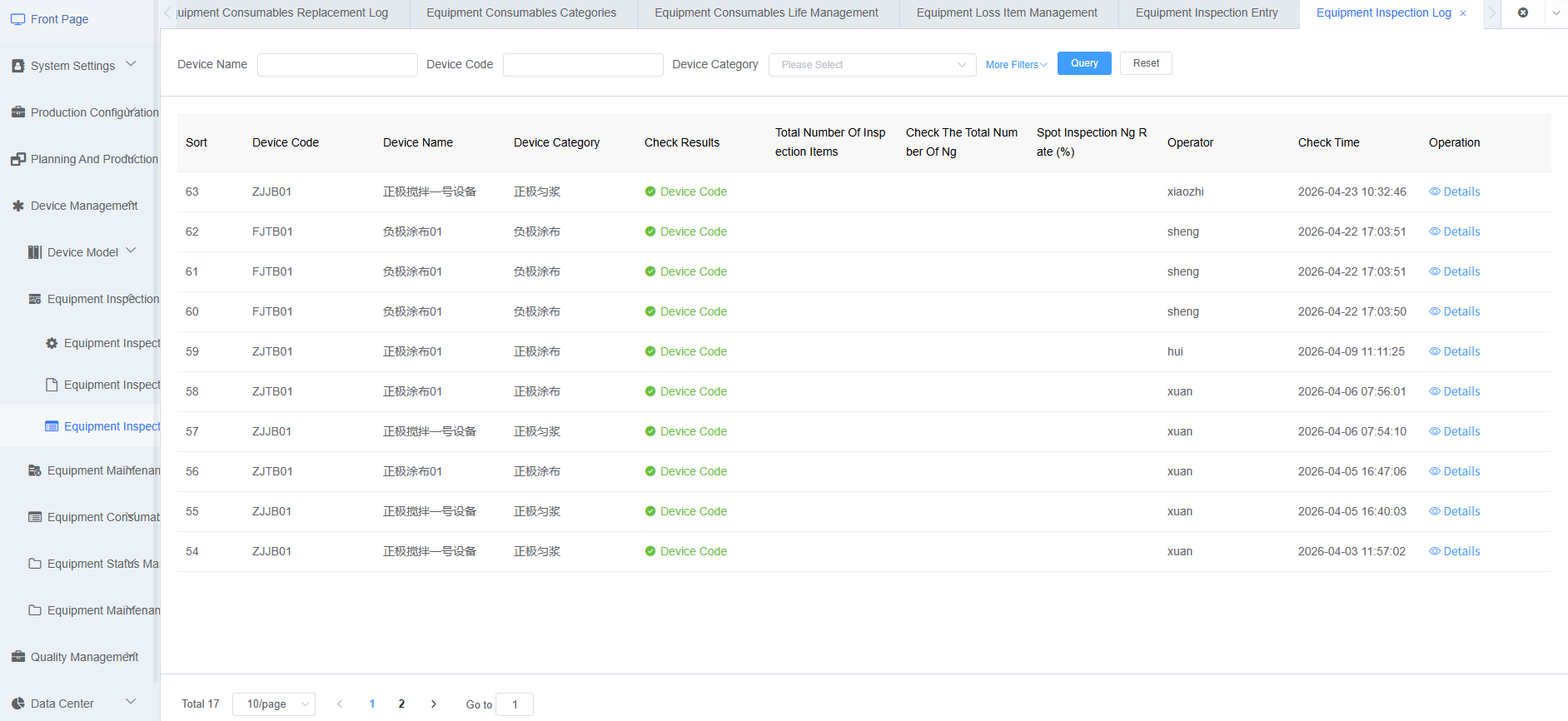The height and width of the screenshot is (721, 1568).
Task: Switch to Equipment Consumables Life Management tab
Action: [767, 13]
